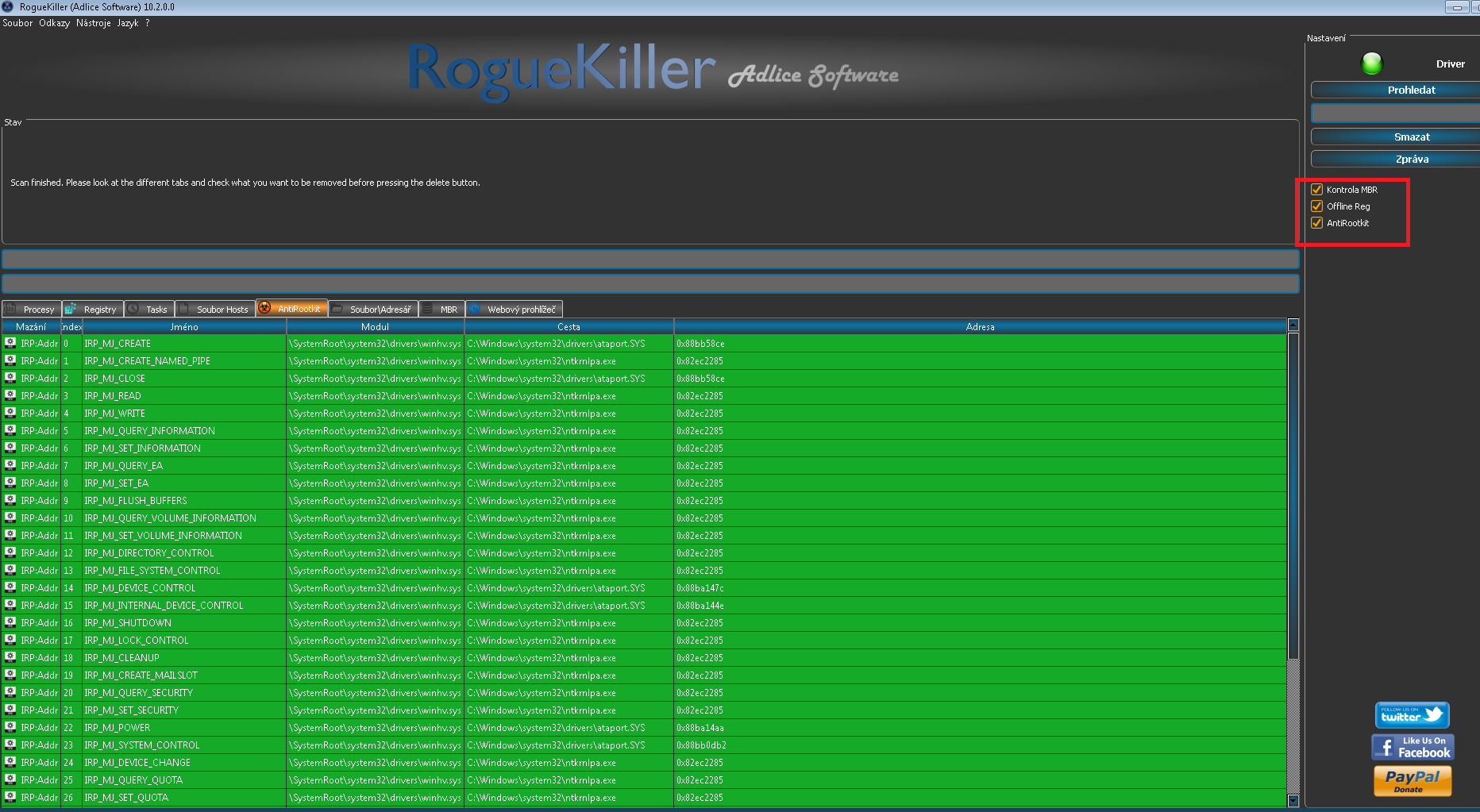The image size is (1480, 812).
Task: Click the Prohledat scan button
Action: pyautogui.click(x=1395, y=90)
